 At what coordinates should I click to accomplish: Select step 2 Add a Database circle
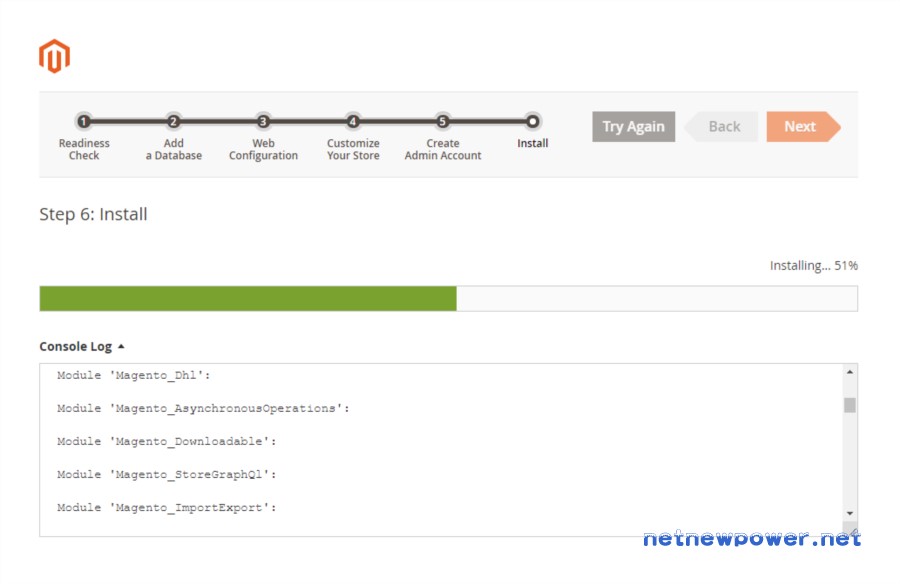173,121
